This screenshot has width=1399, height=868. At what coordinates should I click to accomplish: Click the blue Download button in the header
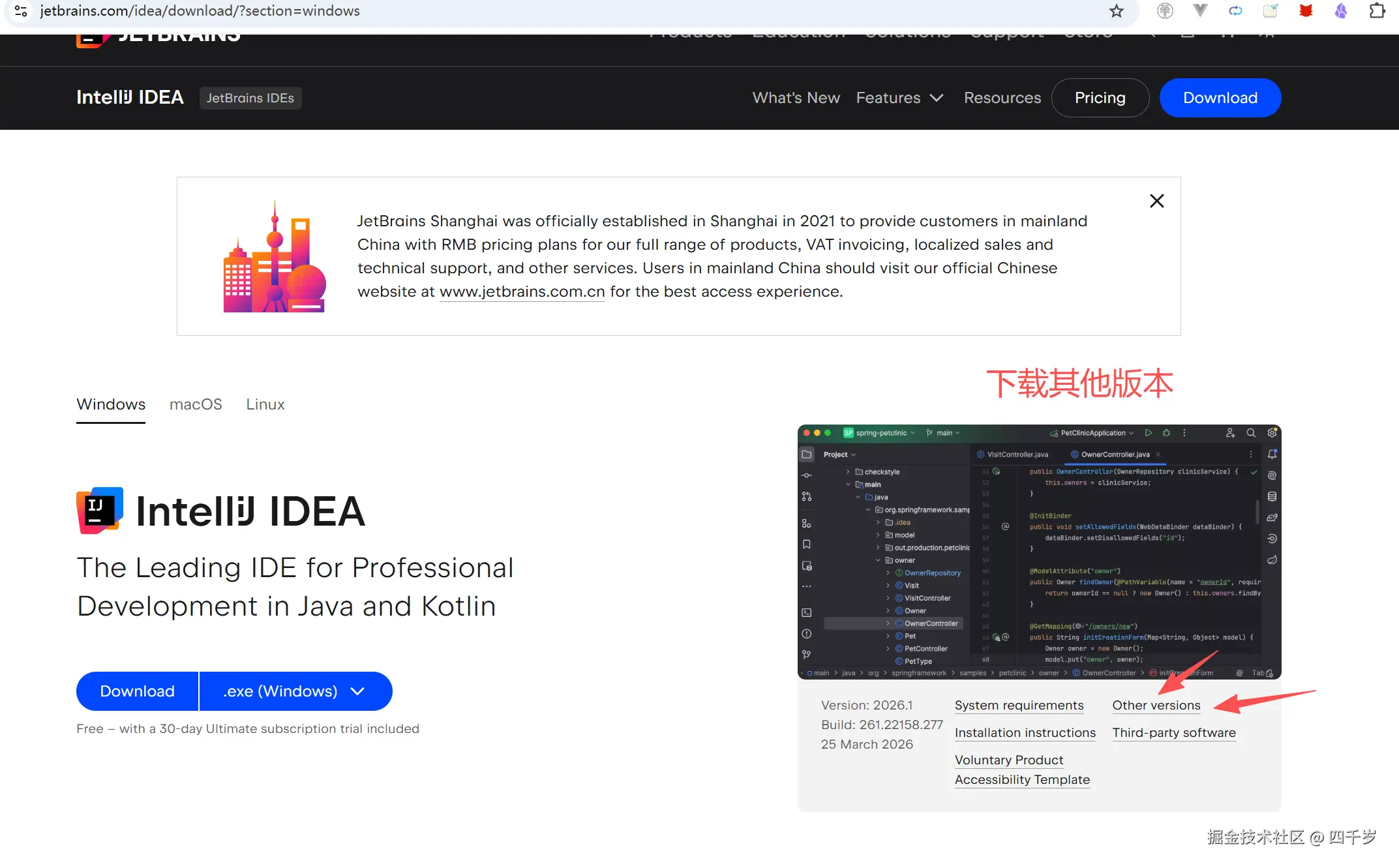(x=1220, y=98)
